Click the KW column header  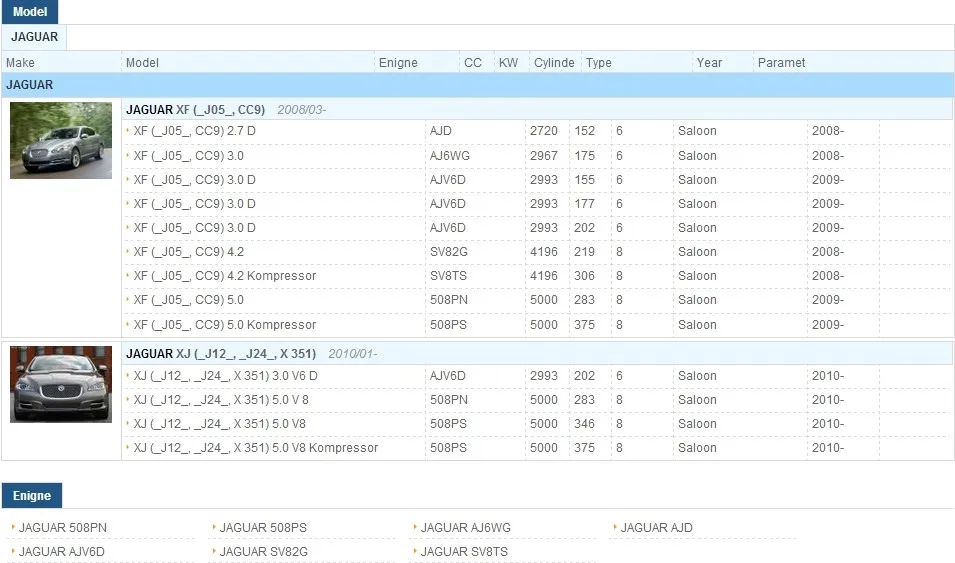coord(508,63)
